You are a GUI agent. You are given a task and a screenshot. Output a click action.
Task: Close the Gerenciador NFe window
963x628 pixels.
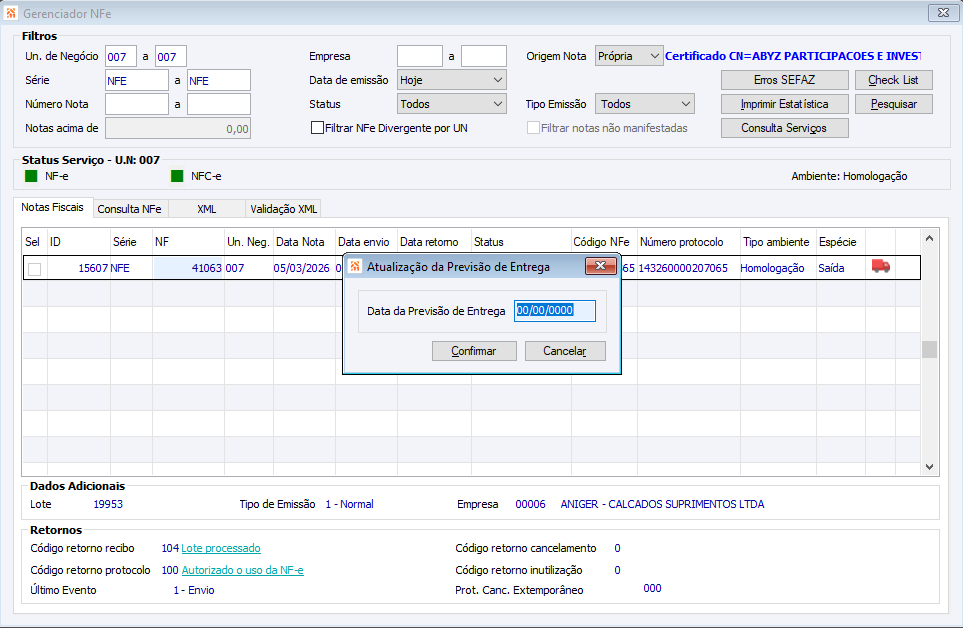point(943,12)
